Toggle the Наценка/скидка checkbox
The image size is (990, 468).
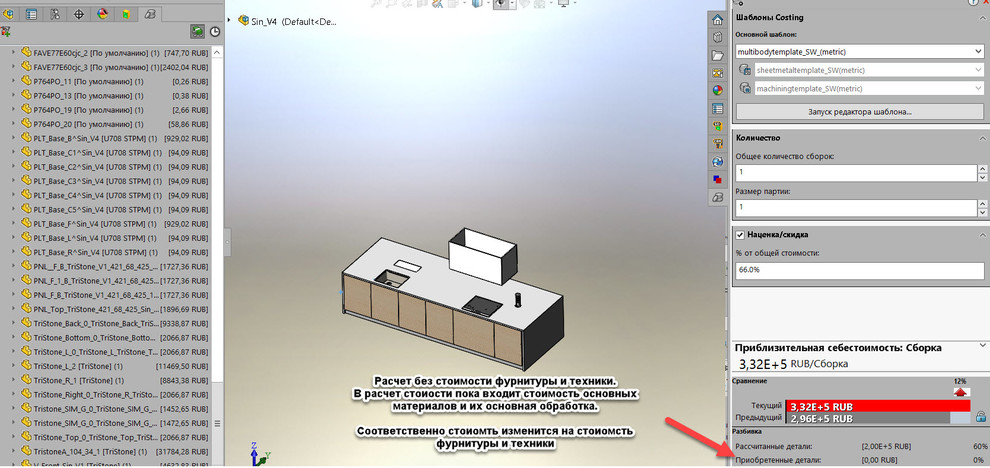740,235
